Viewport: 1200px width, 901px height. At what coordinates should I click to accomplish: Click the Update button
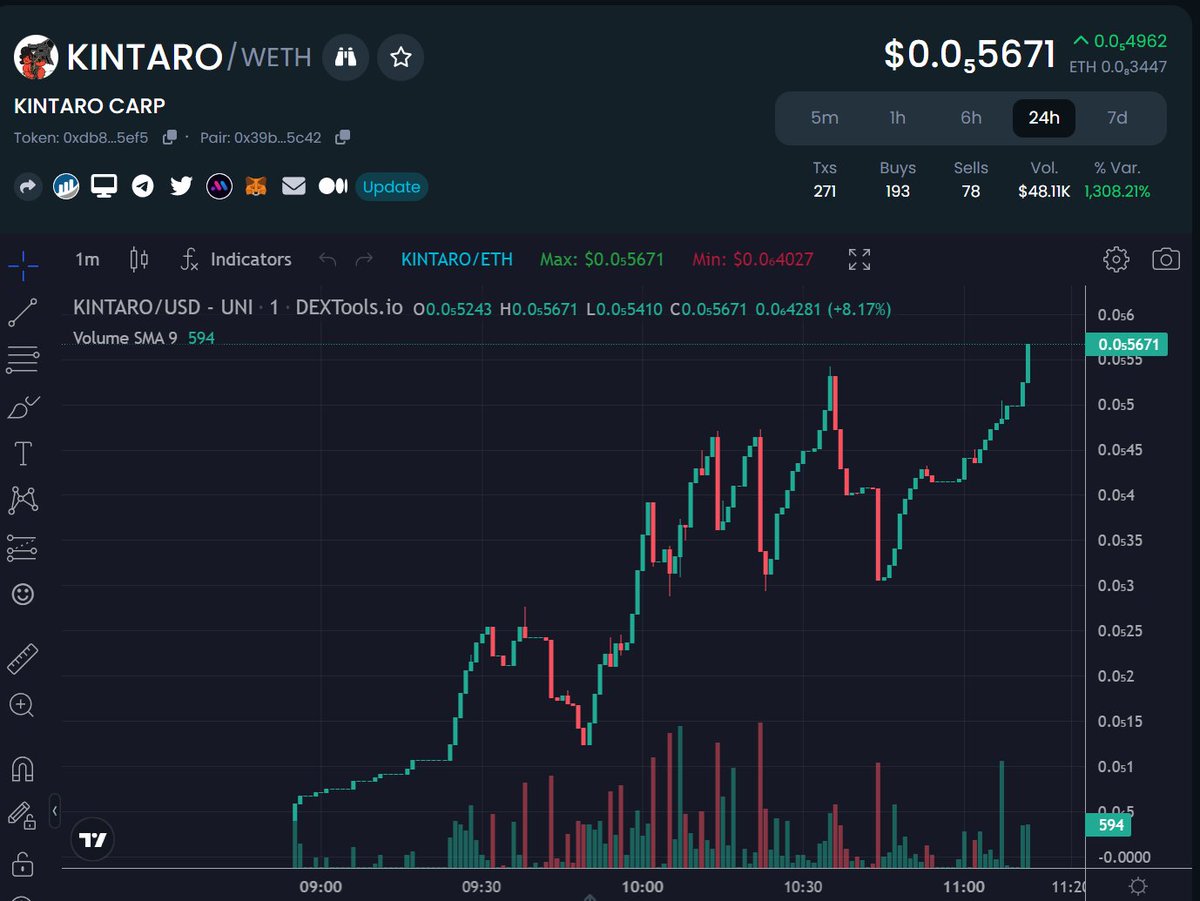point(391,186)
